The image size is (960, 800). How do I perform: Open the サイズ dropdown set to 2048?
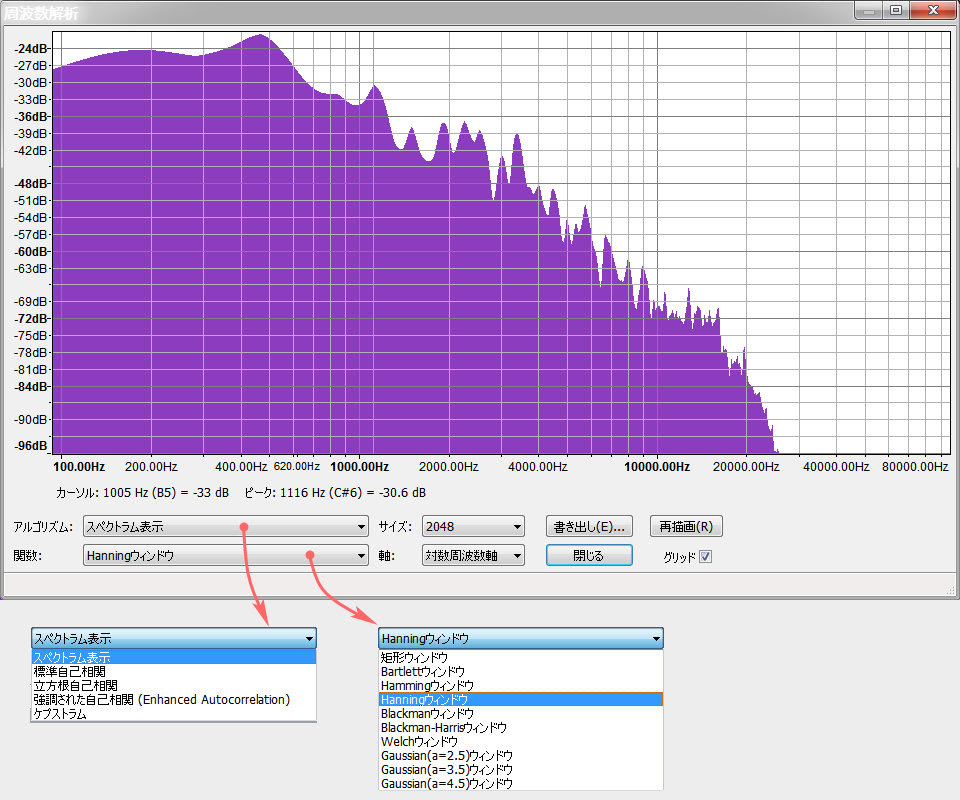tap(473, 526)
